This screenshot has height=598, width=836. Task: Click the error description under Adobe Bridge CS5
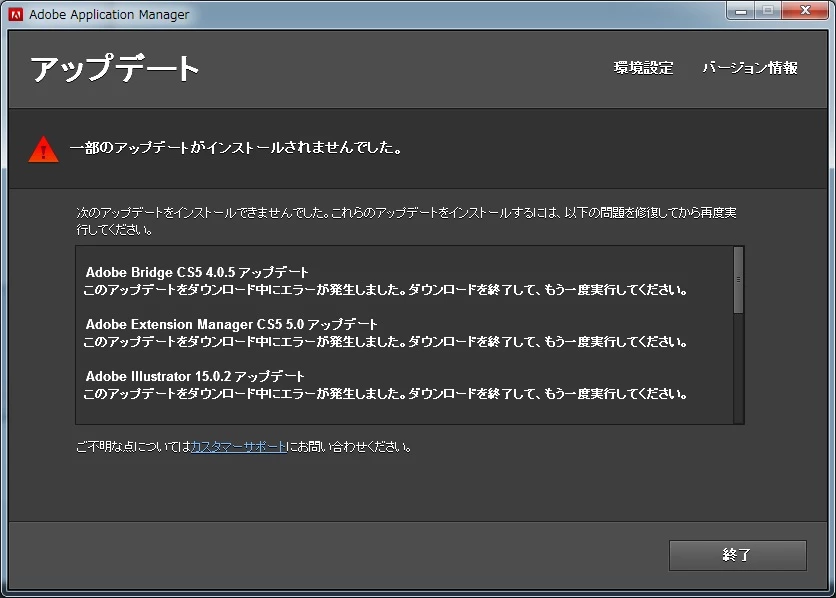(x=385, y=290)
